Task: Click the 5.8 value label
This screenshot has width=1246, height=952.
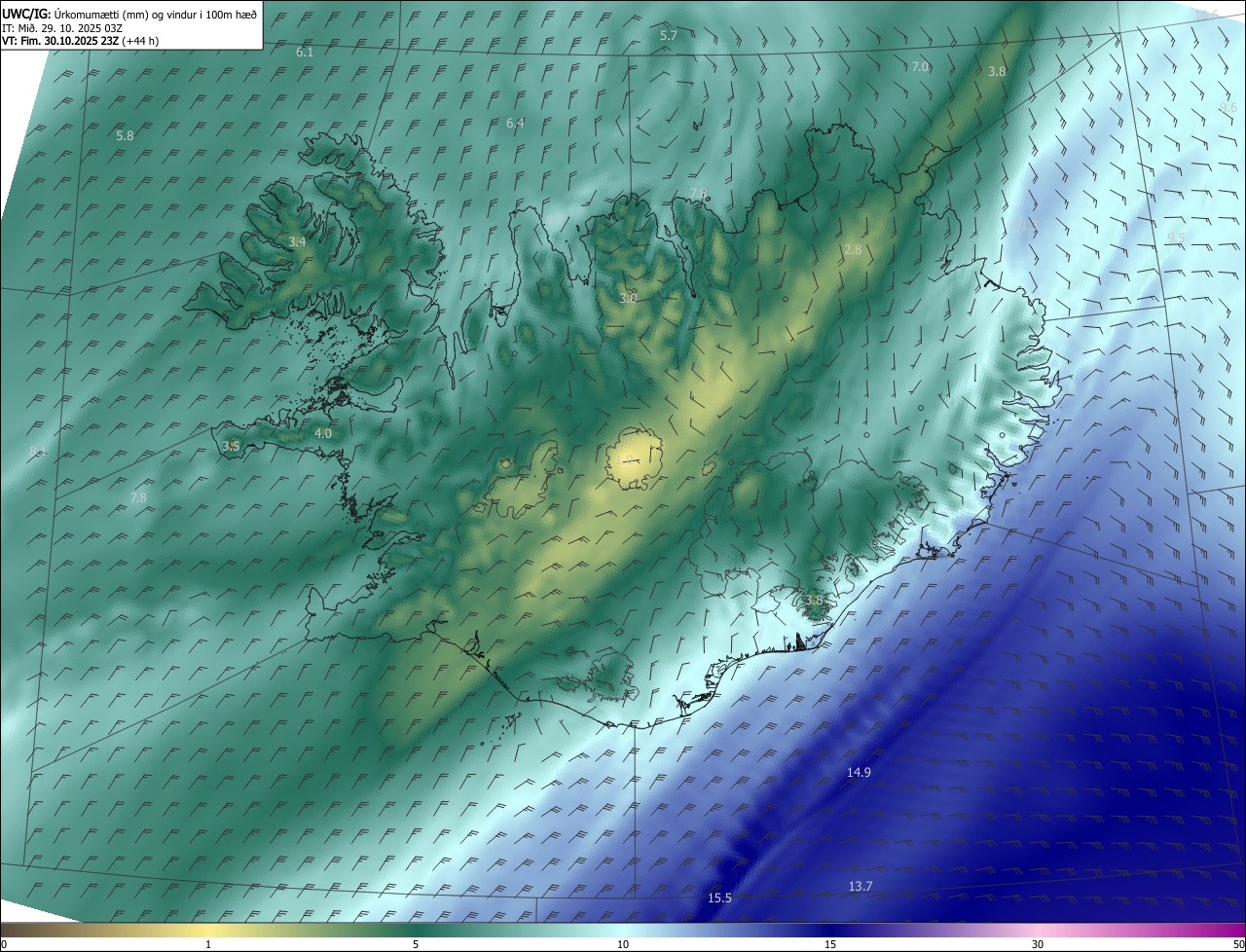Action: click(x=125, y=136)
